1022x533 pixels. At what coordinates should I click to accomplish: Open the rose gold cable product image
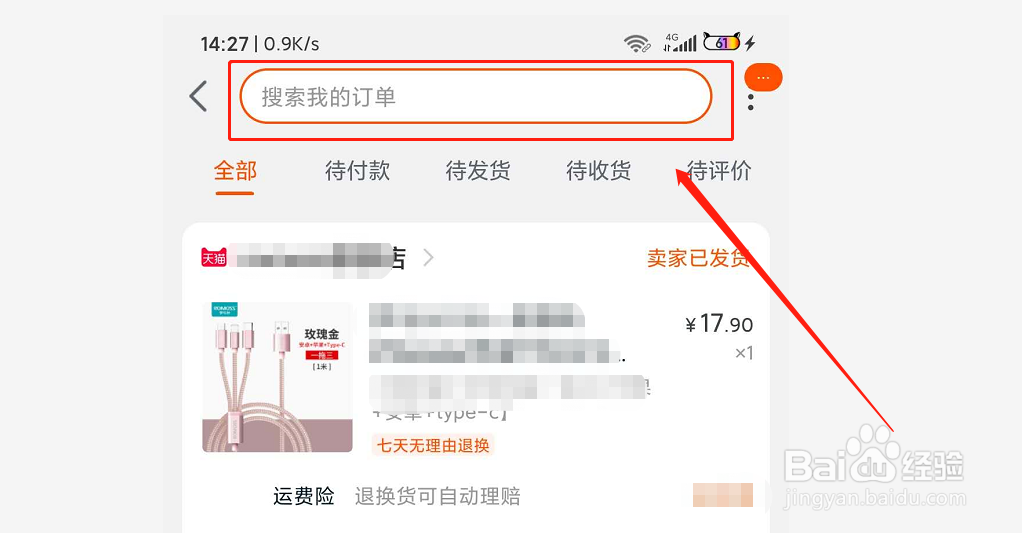(278, 377)
